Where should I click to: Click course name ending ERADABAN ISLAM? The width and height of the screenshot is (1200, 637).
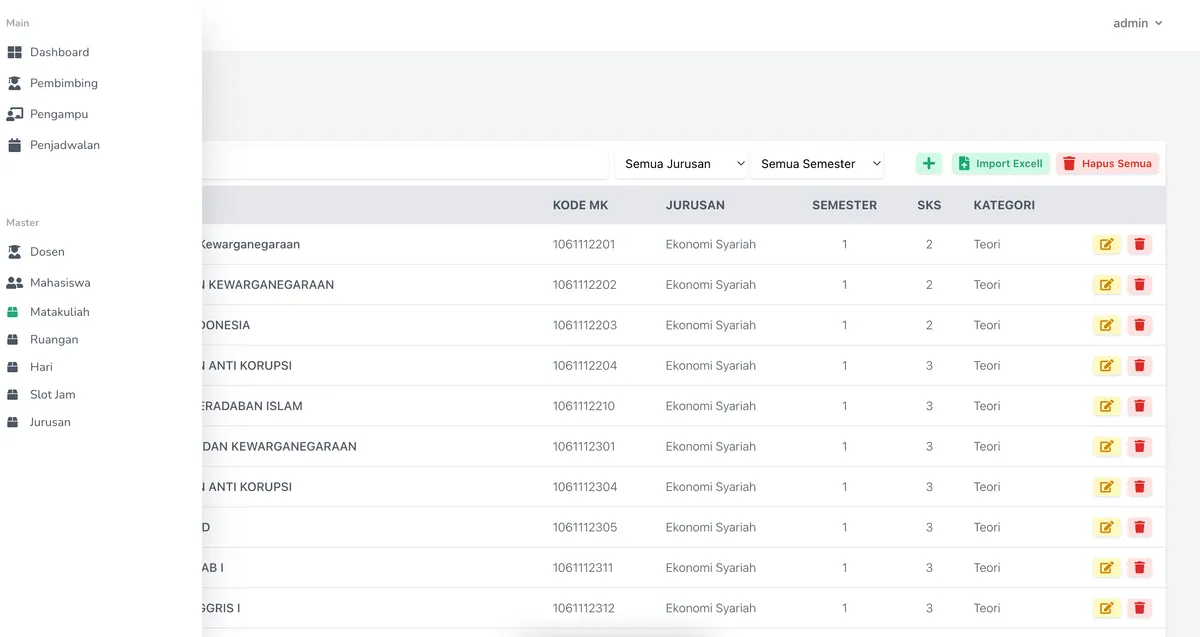coord(252,406)
